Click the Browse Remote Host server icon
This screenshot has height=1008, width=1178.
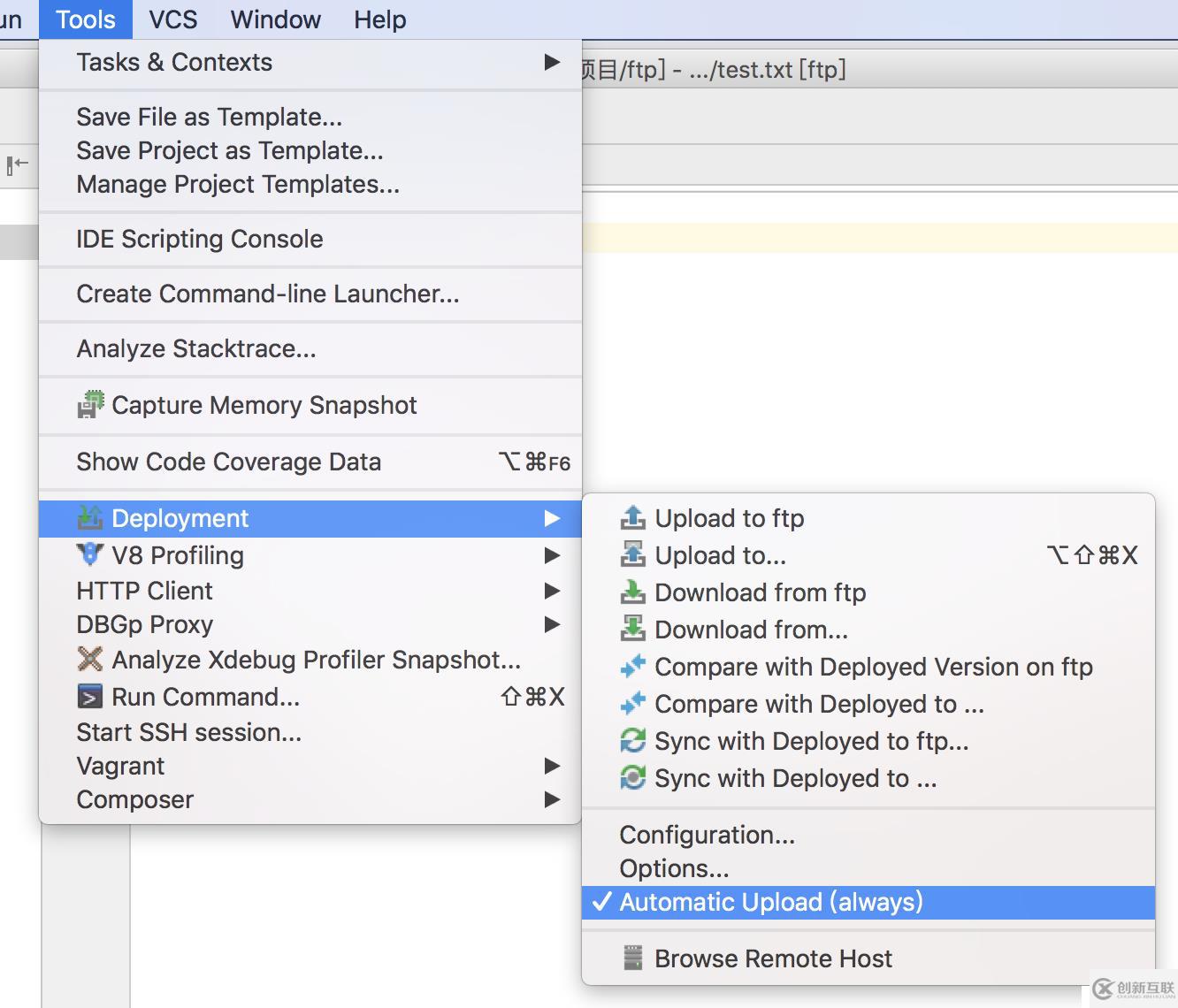click(x=632, y=958)
